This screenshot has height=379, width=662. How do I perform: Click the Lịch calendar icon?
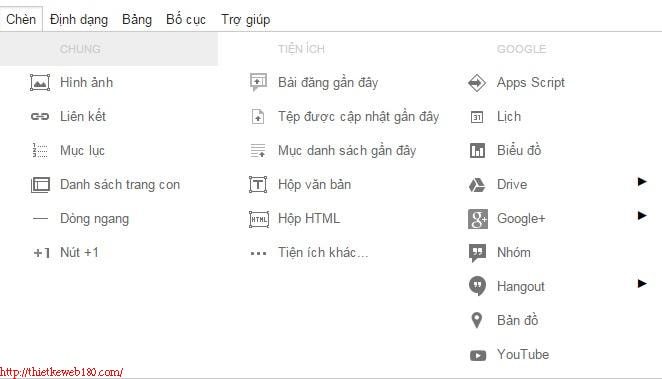pos(477,117)
